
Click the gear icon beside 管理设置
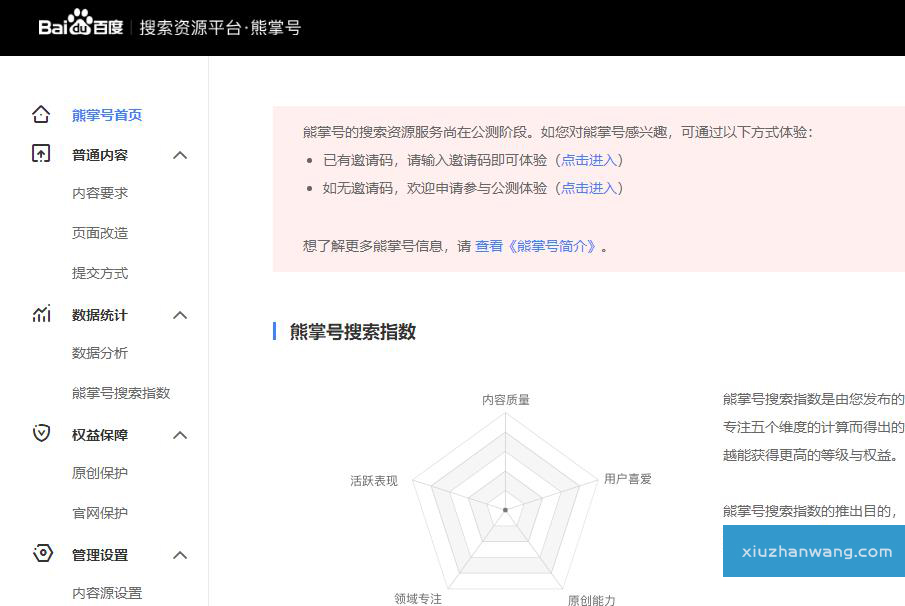point(41,555)
